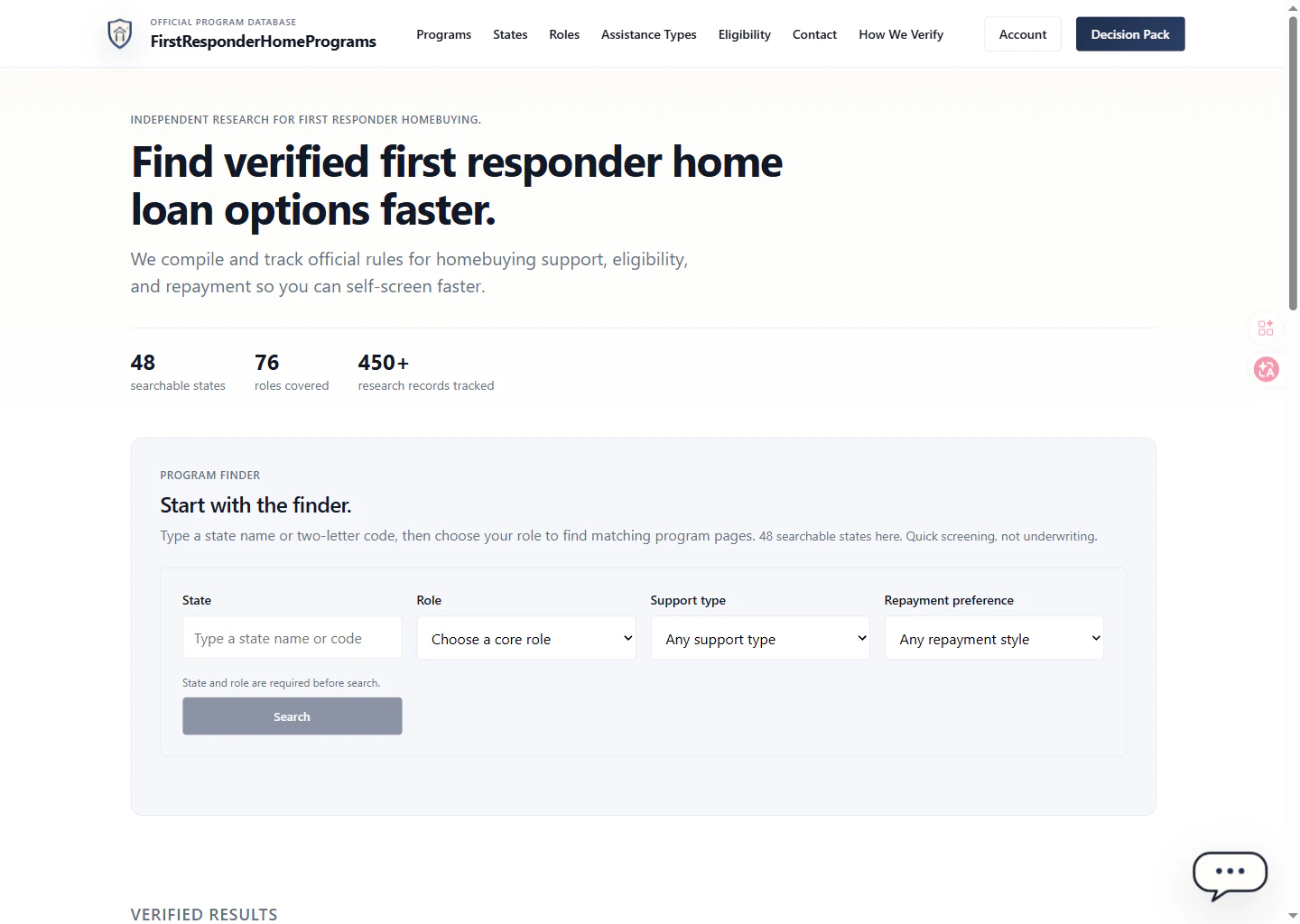
Task: Click the shield home logo icon
Action: pyautogui.click(x=119, y=33)
